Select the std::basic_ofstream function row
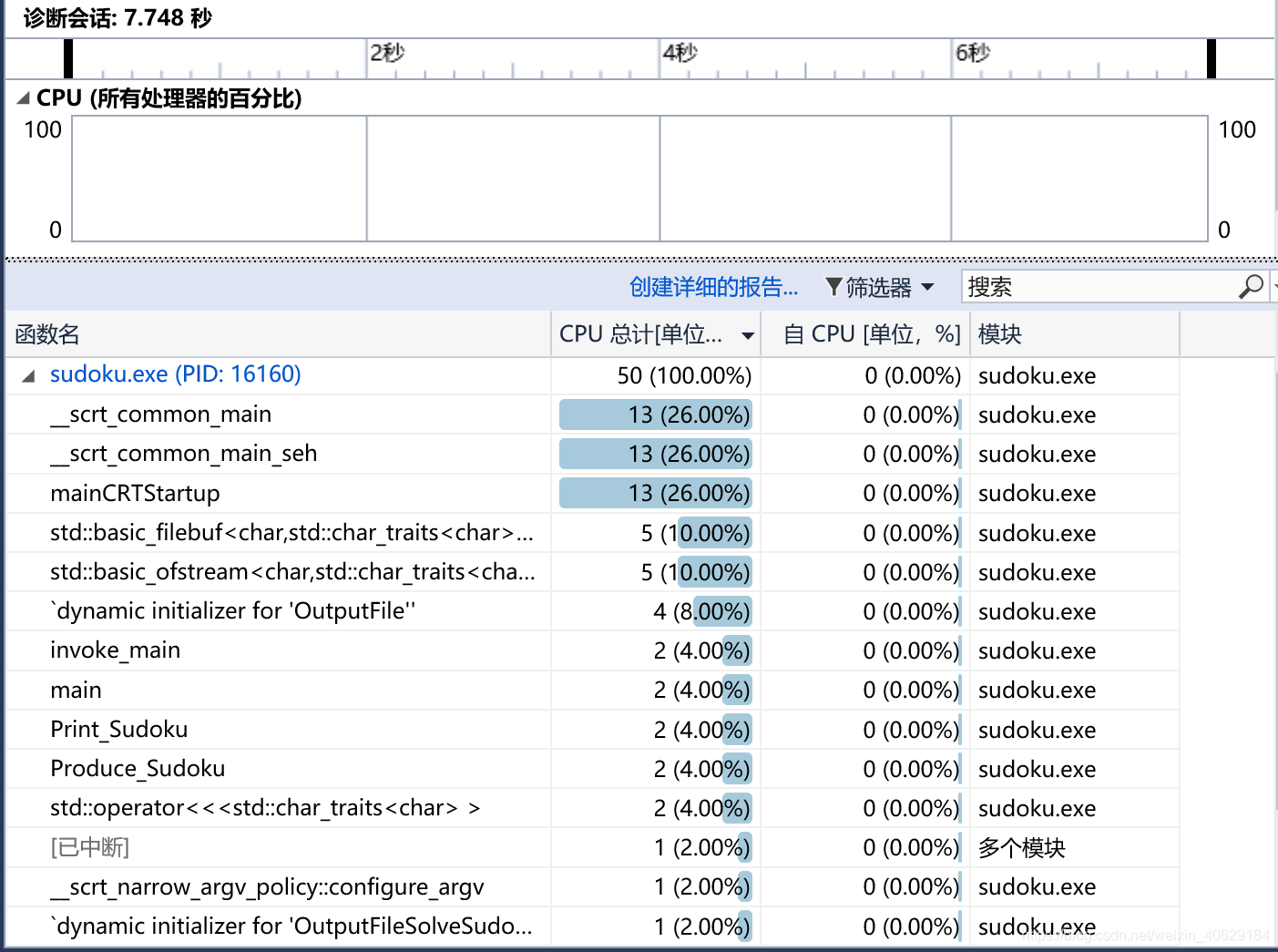The height and width of the screenshot is (952, 1278). pyautogui.click(x=592, y=572)
